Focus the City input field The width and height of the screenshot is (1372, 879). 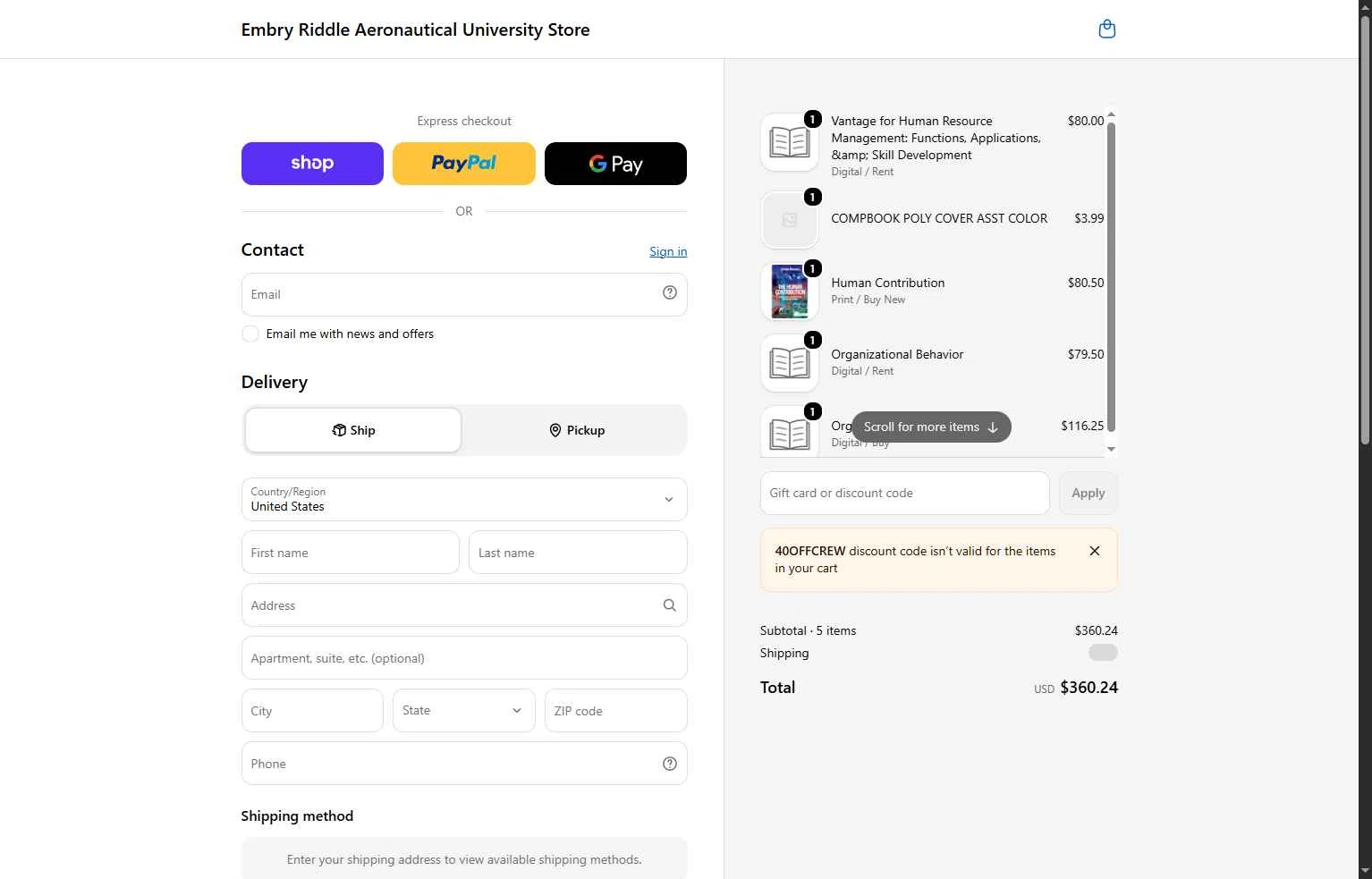tap(312, 711)
